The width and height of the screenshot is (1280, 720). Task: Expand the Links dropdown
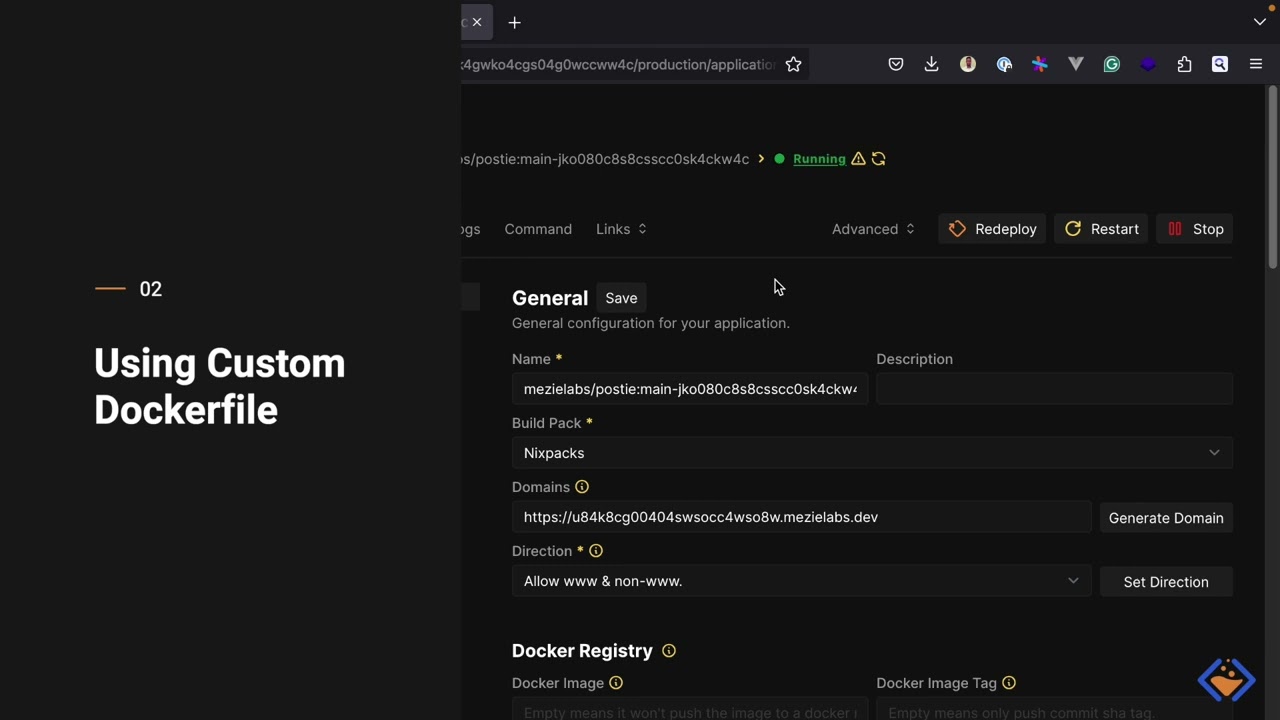coord(621,229)
